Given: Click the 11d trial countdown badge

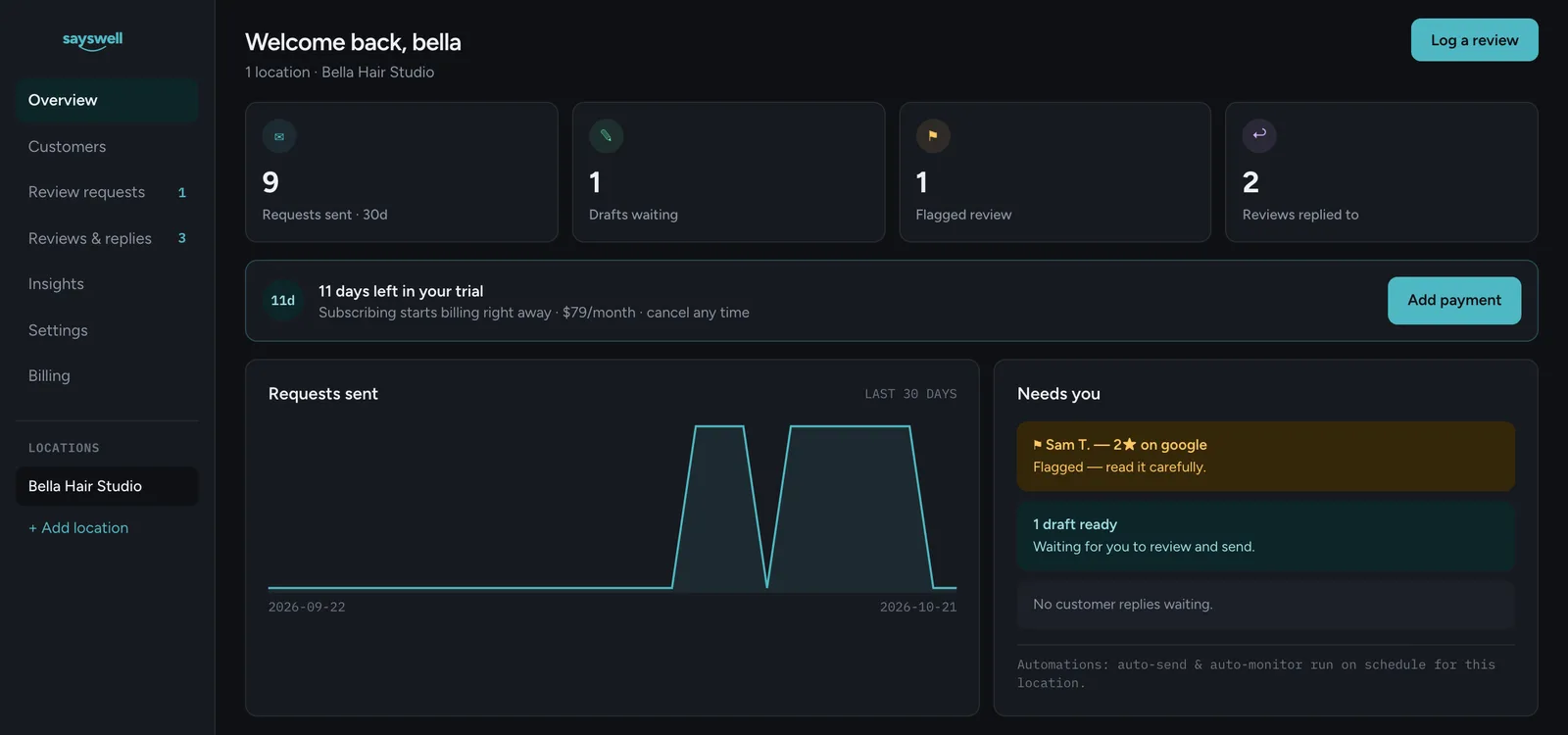Looking at the screenshot, I should coord(283,301).
